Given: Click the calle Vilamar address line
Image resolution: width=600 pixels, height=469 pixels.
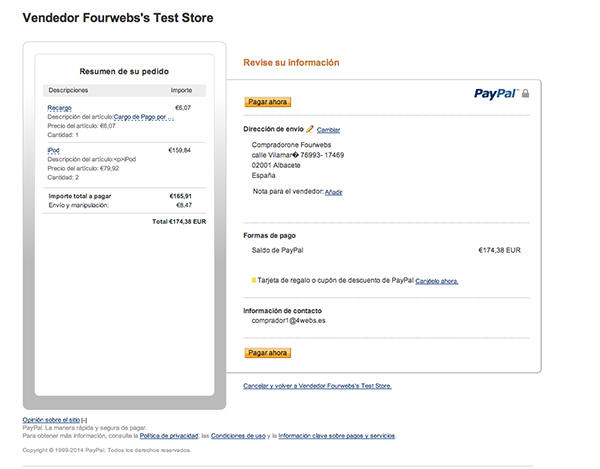Looking at the screenshot, I should (x=298, y=155).
